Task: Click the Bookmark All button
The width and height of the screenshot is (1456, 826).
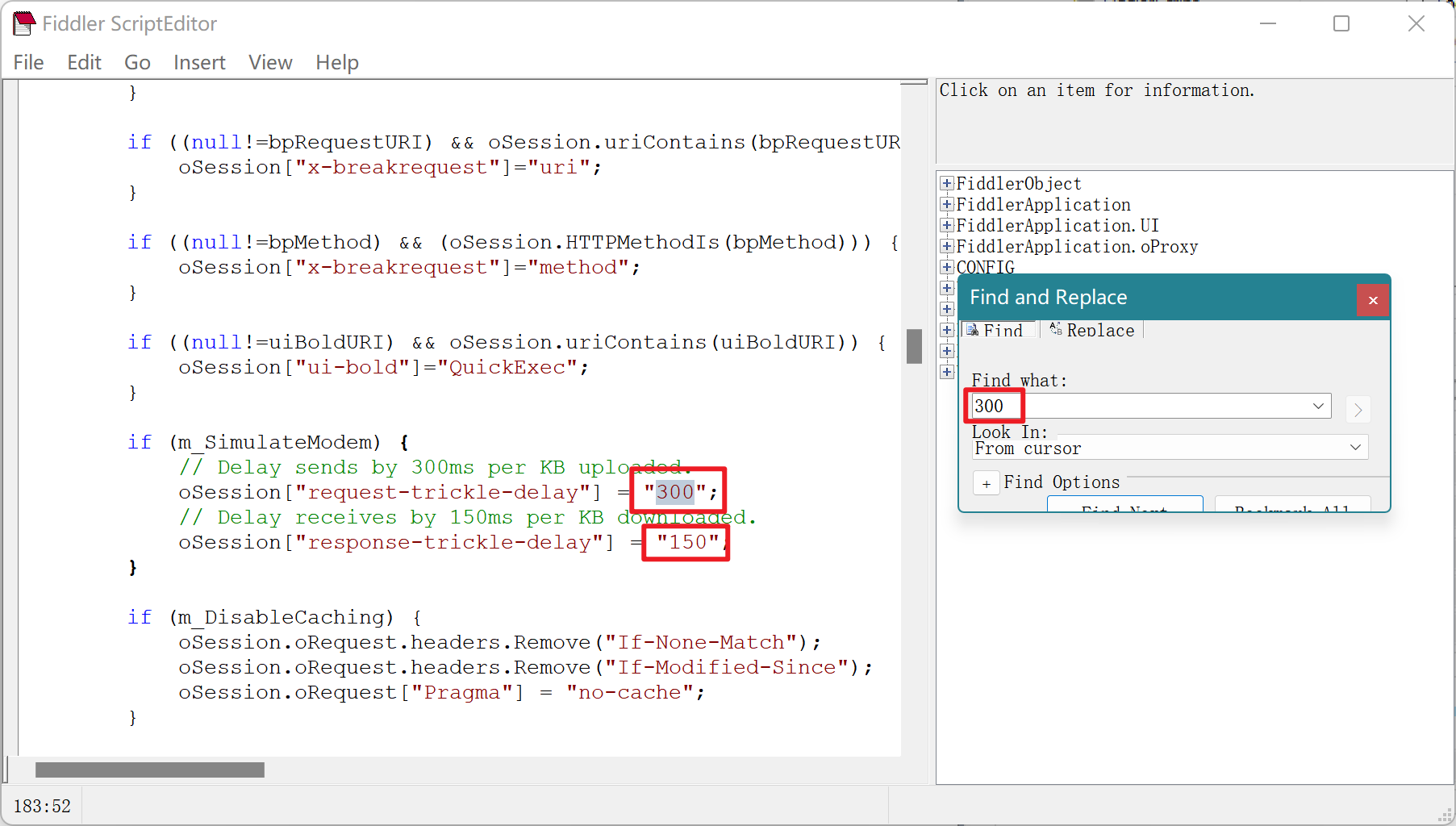Action: point(1291,508)
